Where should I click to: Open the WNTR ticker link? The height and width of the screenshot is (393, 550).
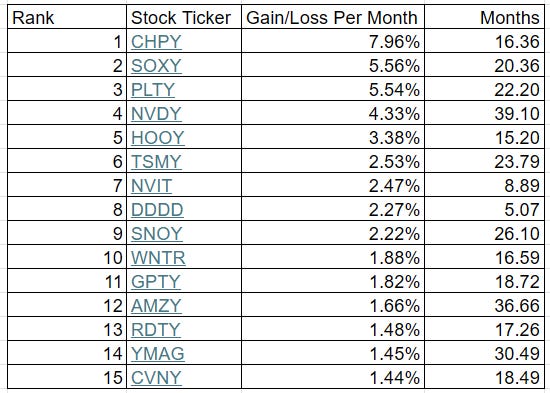(158, 258)
